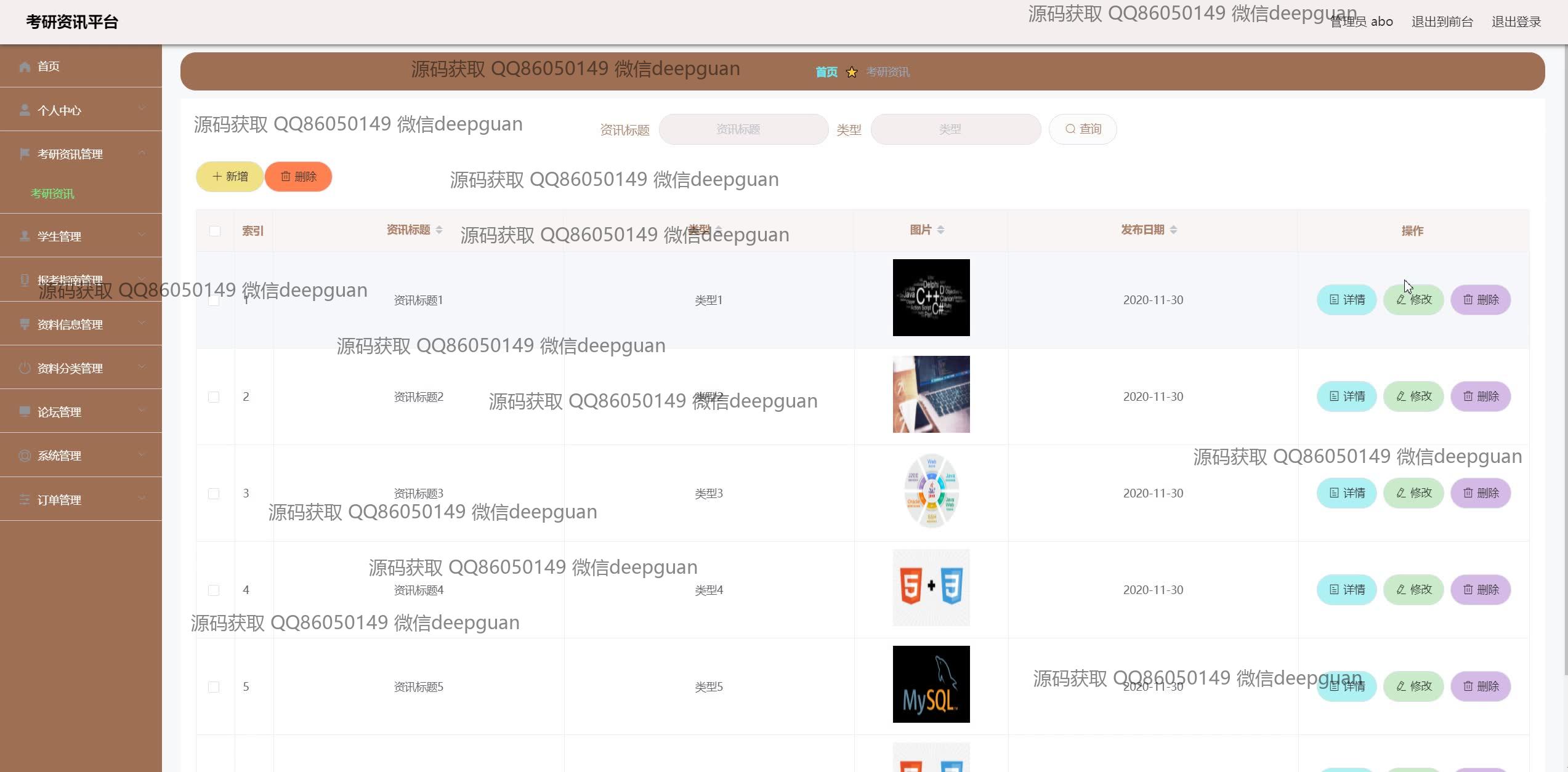Expand the 资料分类管理 chevron
The image size is (1568, 772).
142,367
